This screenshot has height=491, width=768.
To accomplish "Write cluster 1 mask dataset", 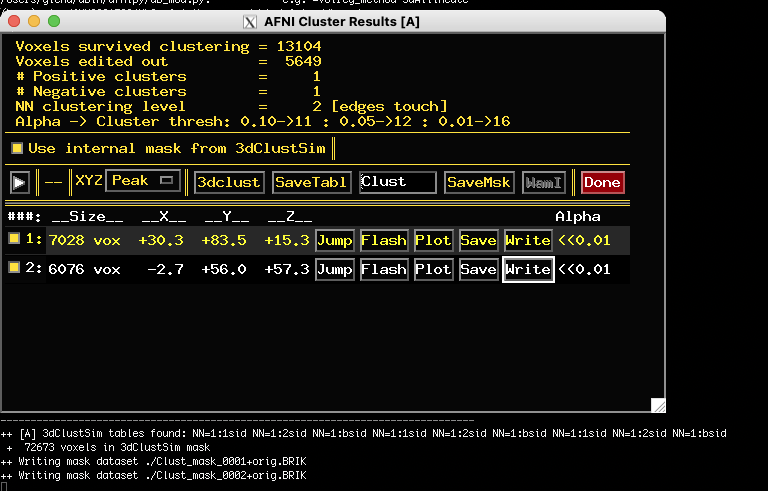I will [528, 241].
